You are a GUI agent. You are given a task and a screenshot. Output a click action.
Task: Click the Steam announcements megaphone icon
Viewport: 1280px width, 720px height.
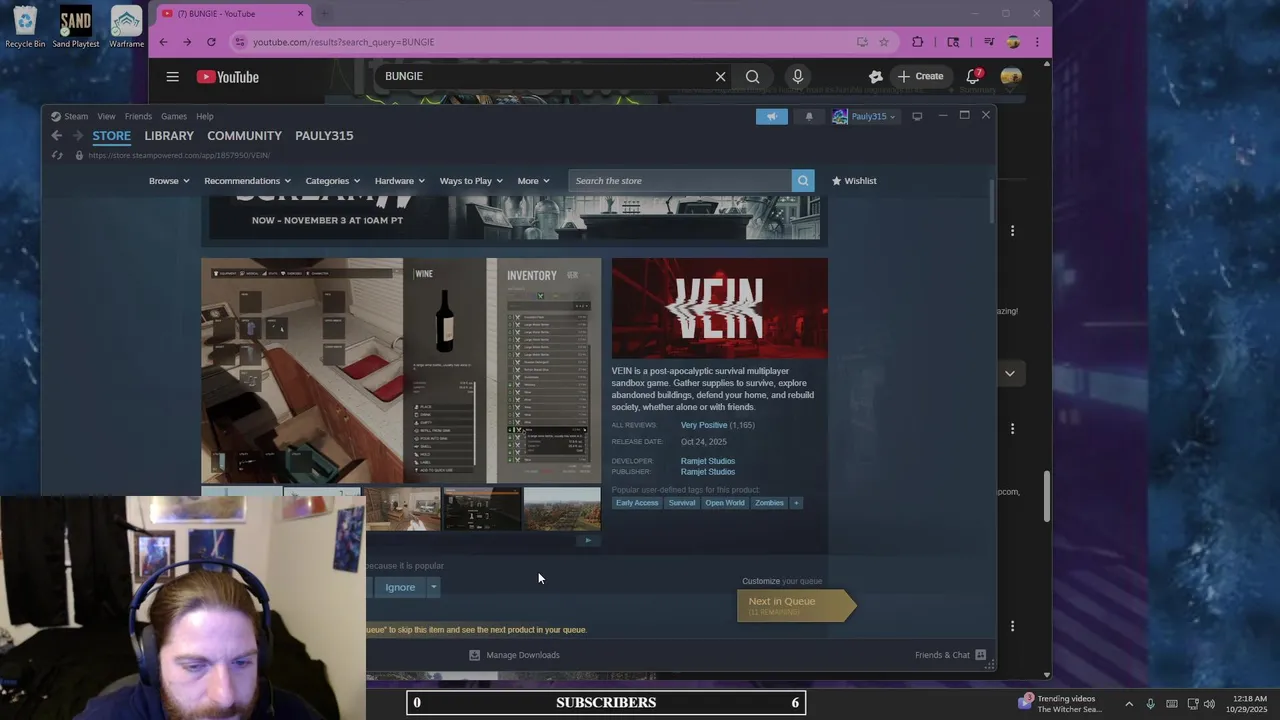coord(772,116)
